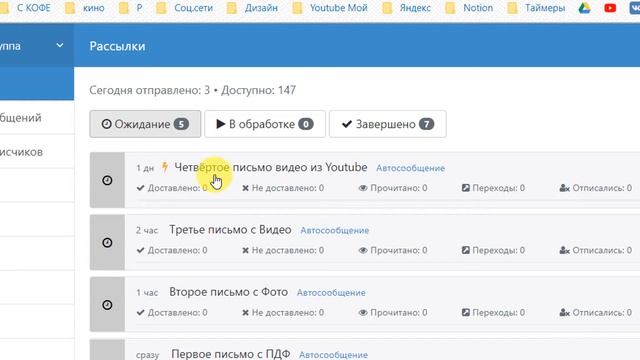Open the Яндекс bookmarks folder
The width and height of the screenshot is (640, 360).
coord(407,8)
